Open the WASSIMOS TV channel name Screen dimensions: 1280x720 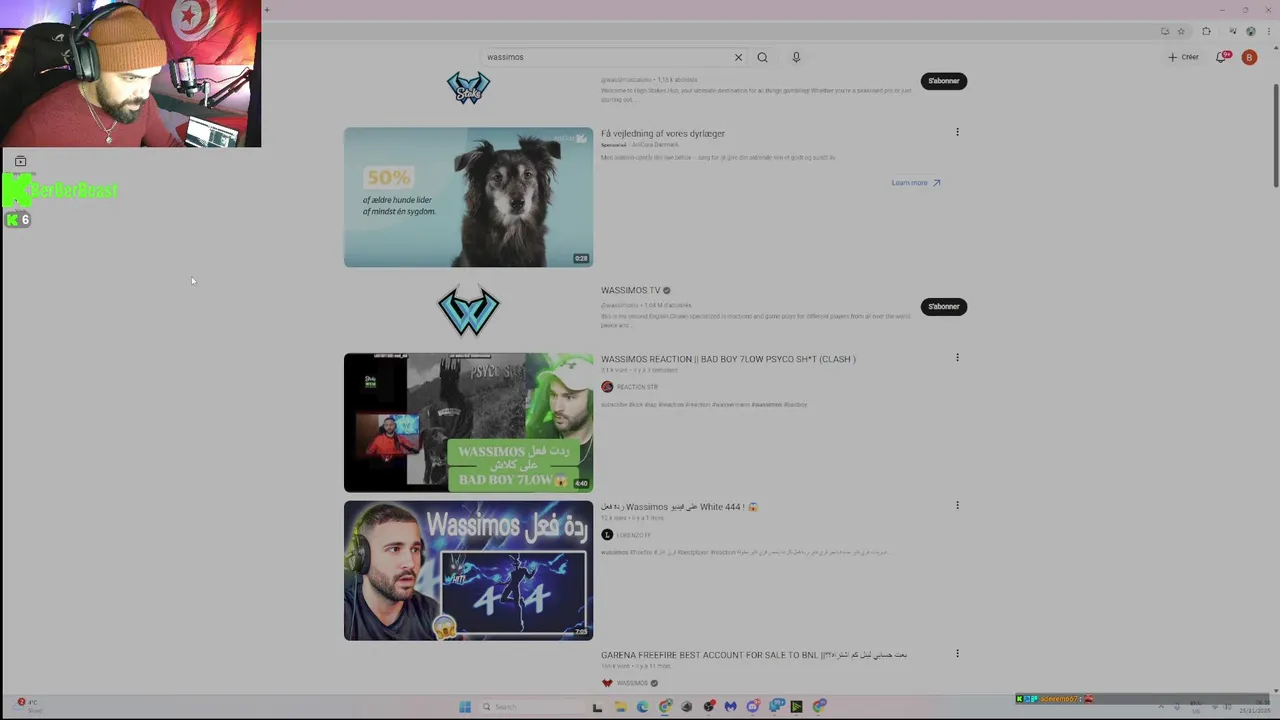click(x=630, y=290)
